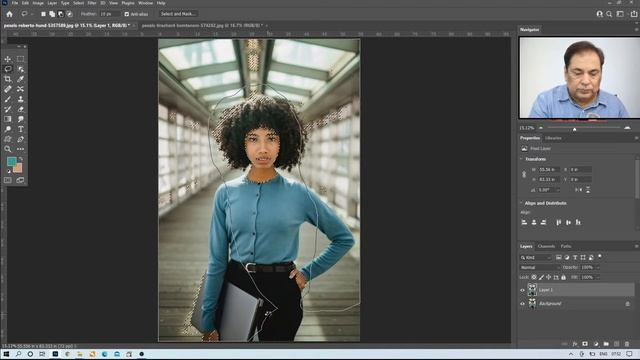Open the Layers panel menu

[x=636, y=246]
